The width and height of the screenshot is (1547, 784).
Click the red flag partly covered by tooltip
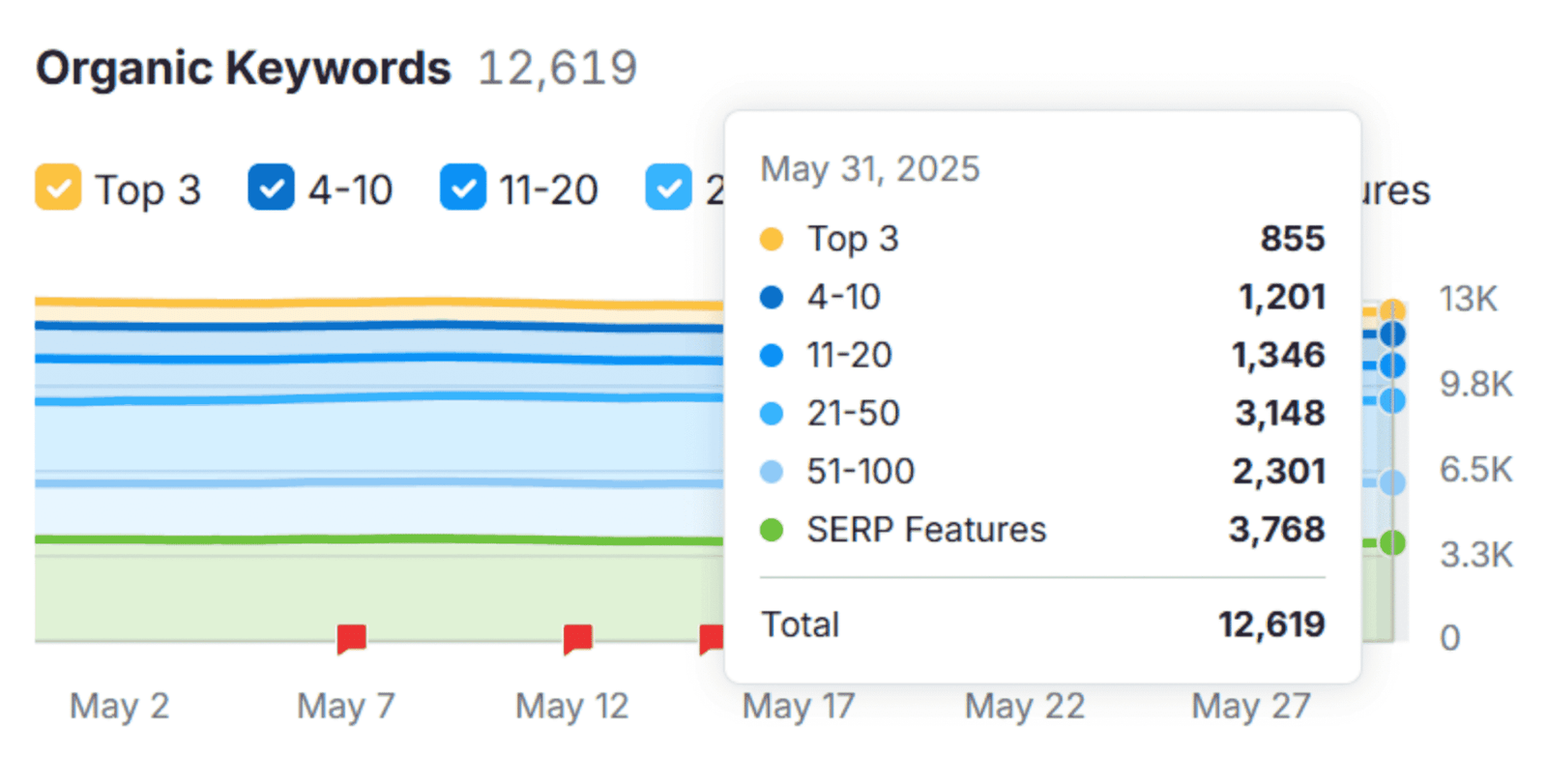tap(712, 638)
